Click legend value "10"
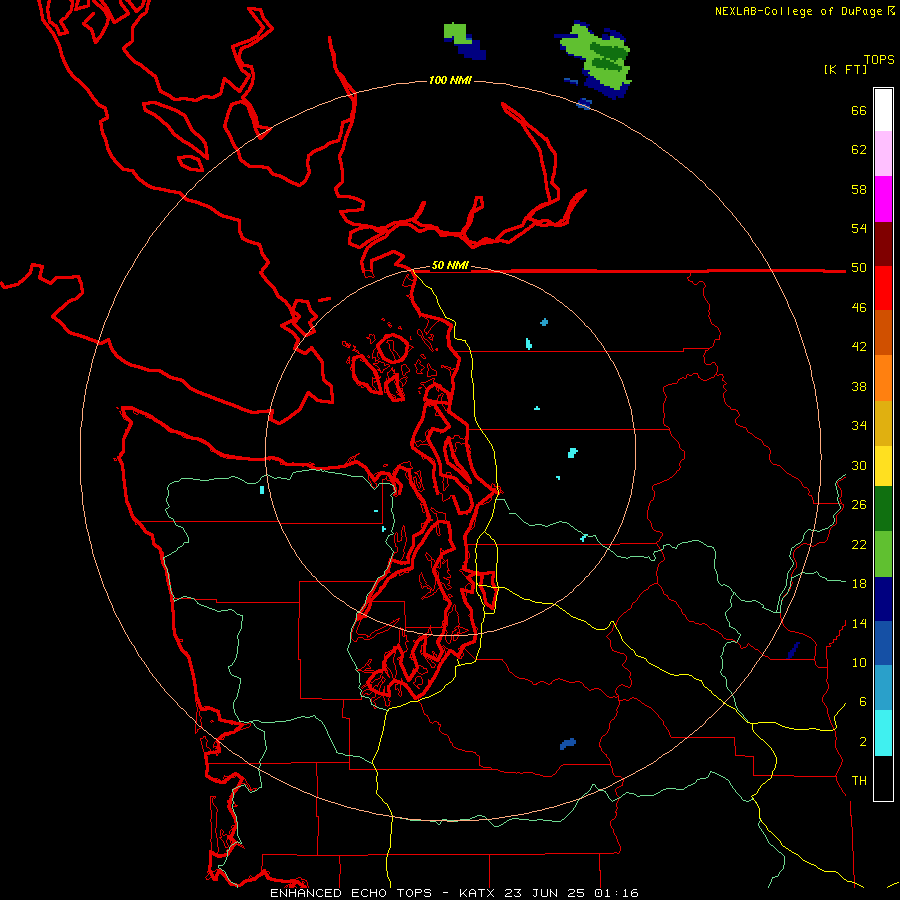The width and height of the screenshot is (900, 900). click(859, 663)
